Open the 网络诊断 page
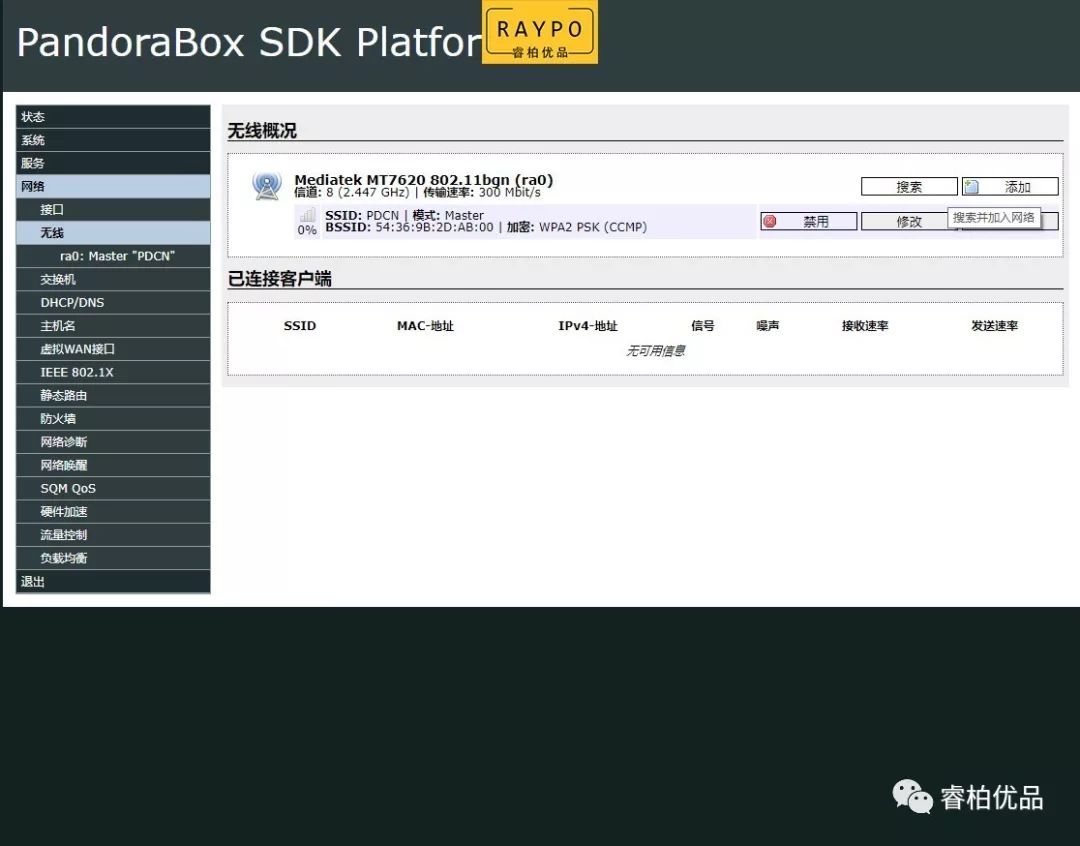1080x846 pixels. pos(113,442)
